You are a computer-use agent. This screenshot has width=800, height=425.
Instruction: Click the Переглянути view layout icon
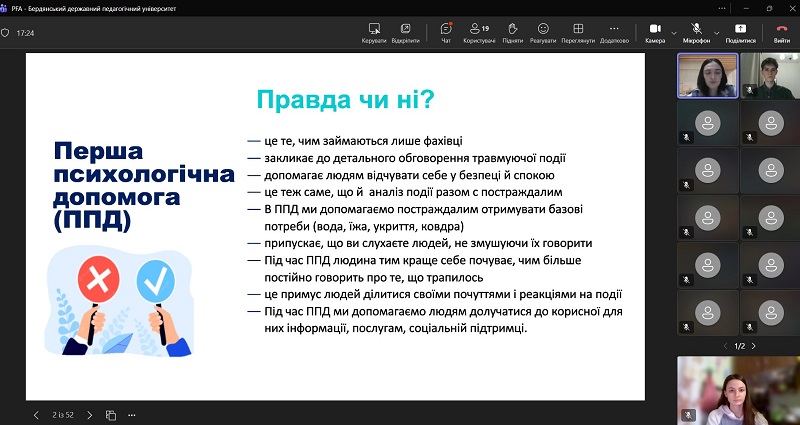(578, 32)
